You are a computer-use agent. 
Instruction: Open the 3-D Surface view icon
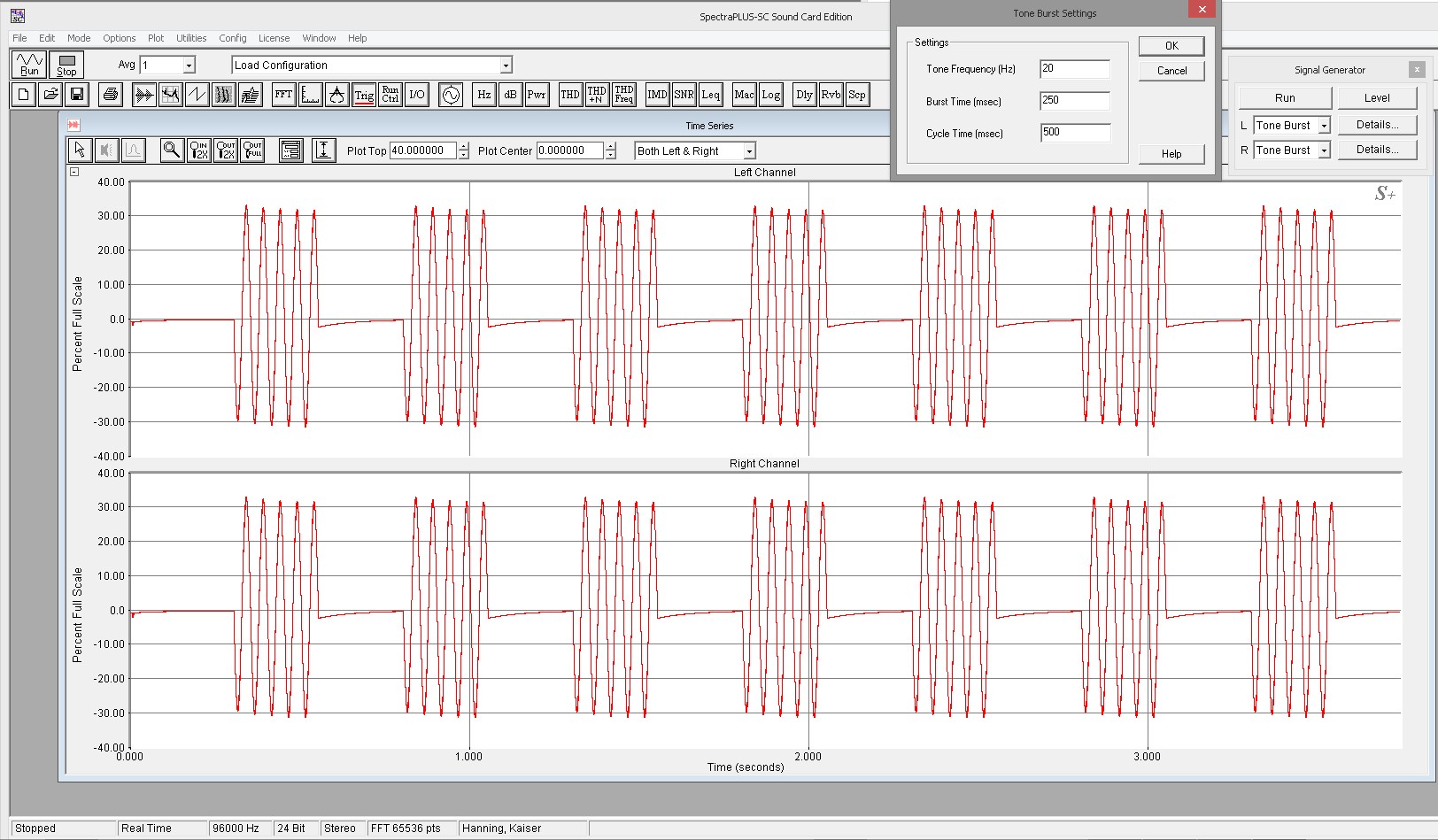point(251,95)
